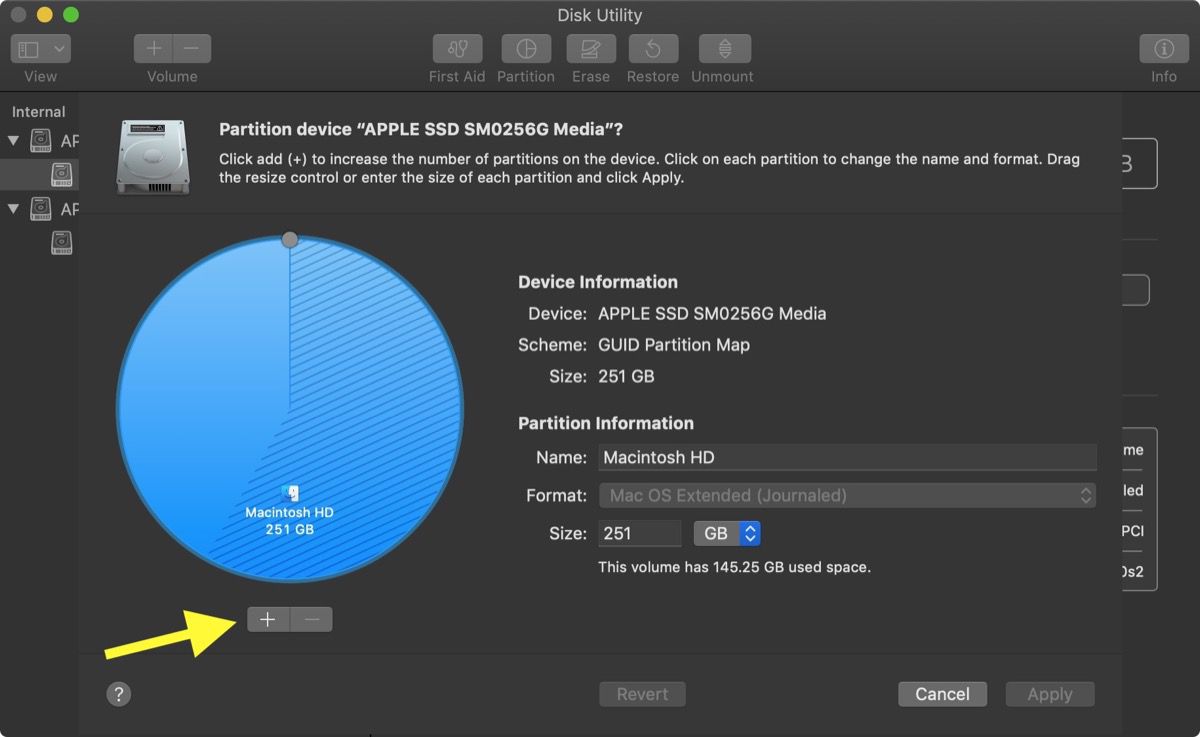Viewport: 1200px width, 737px height.
Task: Open the Format dropdown menu
Action: click(x=846, y=495)
